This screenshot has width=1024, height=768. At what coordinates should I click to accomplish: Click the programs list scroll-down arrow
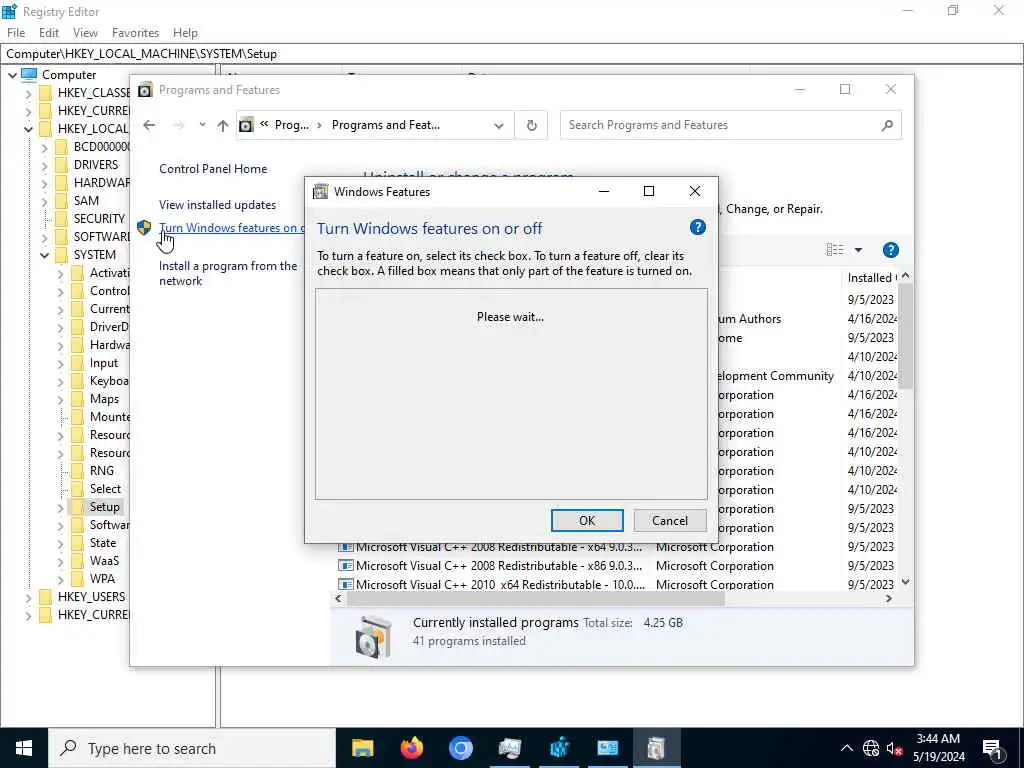coord(905,582)
